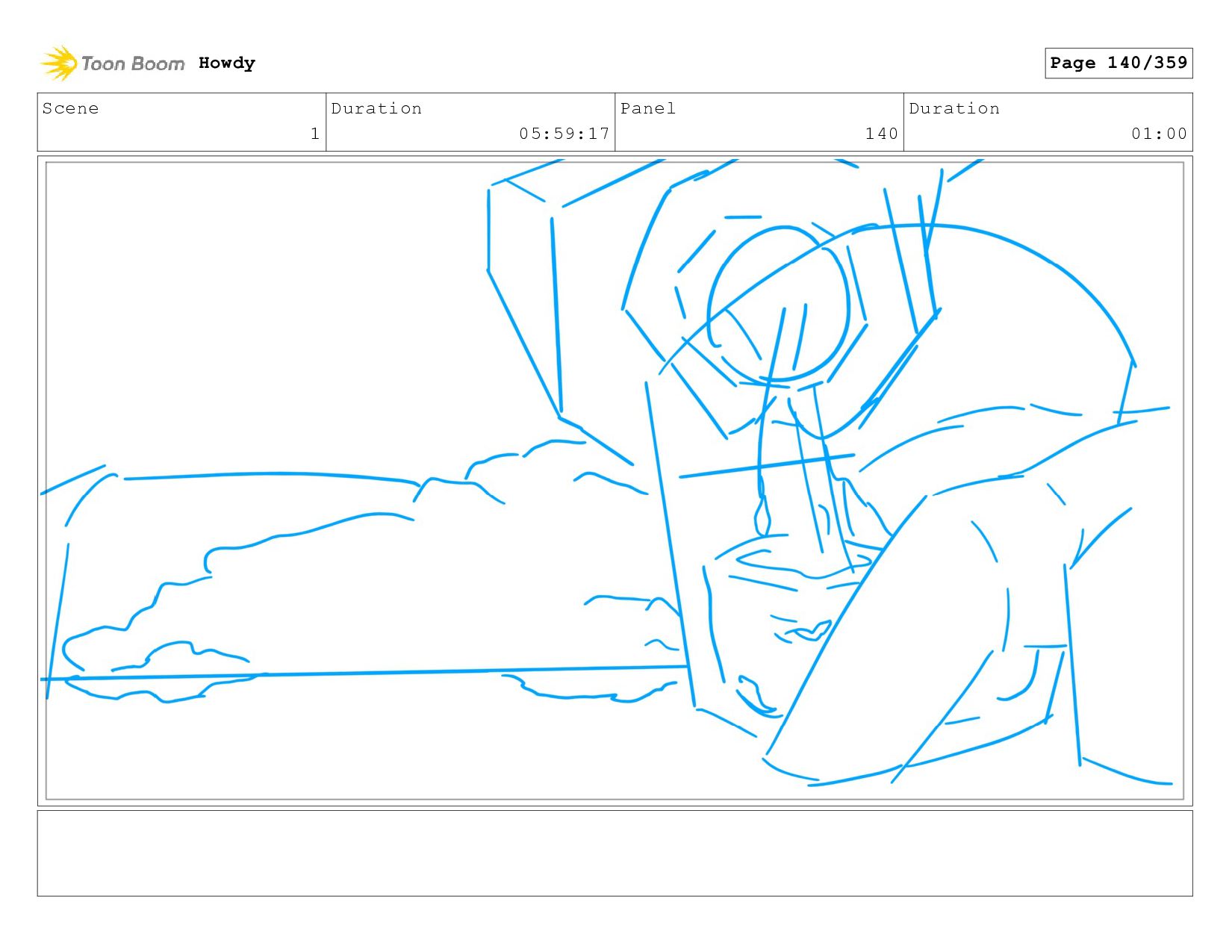The width and height of the screenshot is (1232, 952).
Task: Click the scene duration value '05:59:17'
Action: pyautogui.click(x=564, y=134)
